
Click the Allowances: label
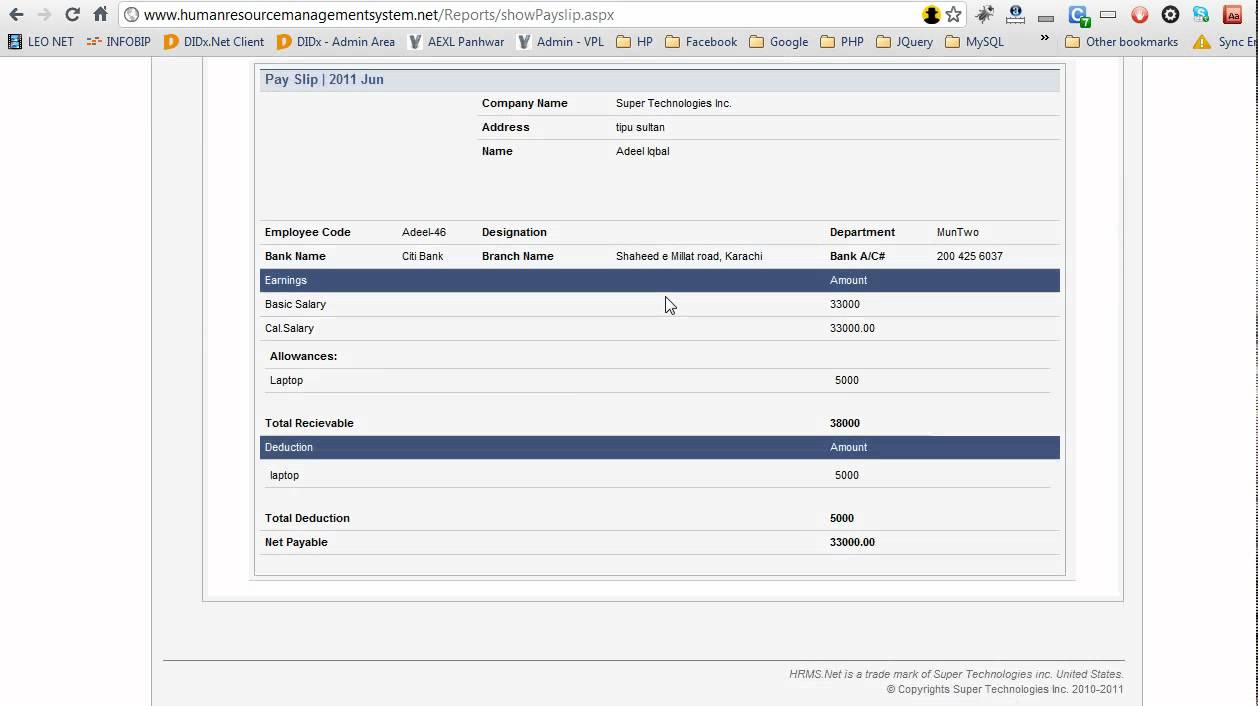303,356
